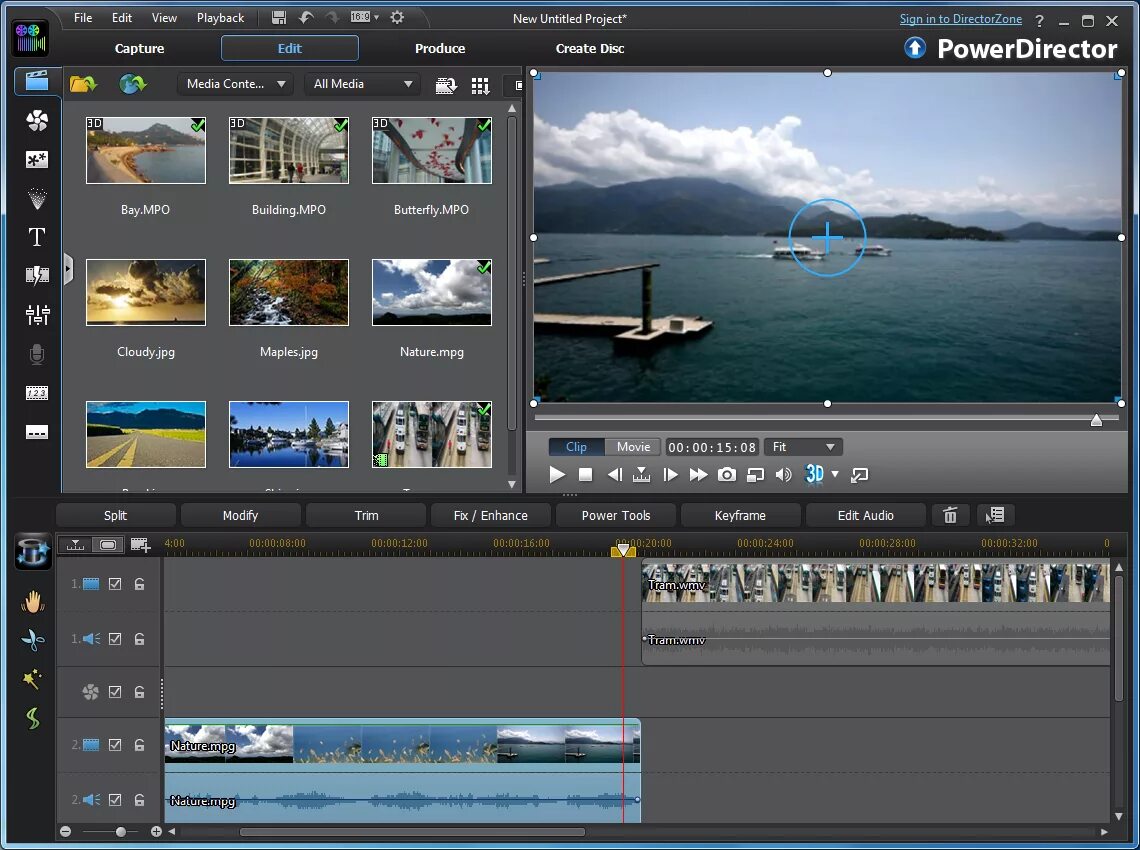This screenshot has height=850, width=1140.
Task: Open the Playback menu
Action: point(220,18)
